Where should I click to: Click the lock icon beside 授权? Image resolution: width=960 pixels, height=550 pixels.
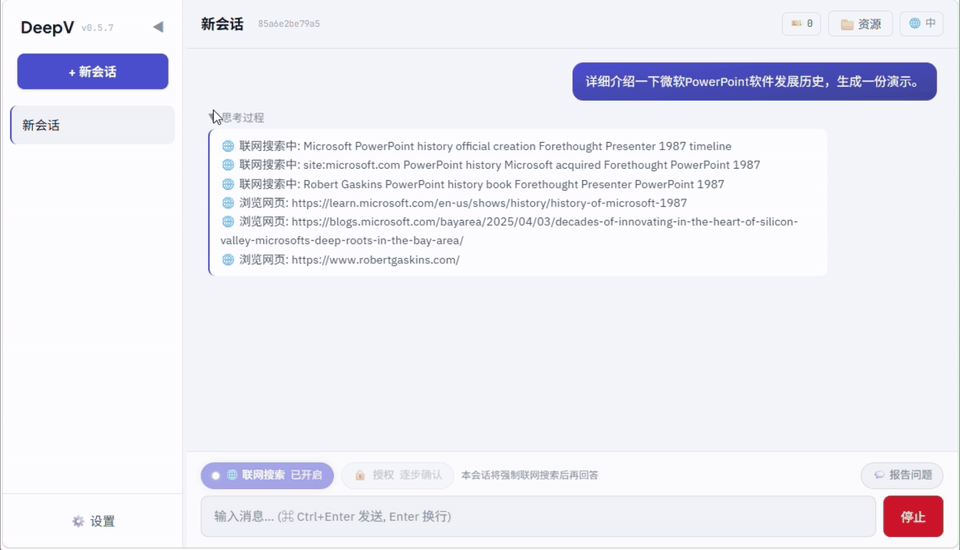point(360,475)
